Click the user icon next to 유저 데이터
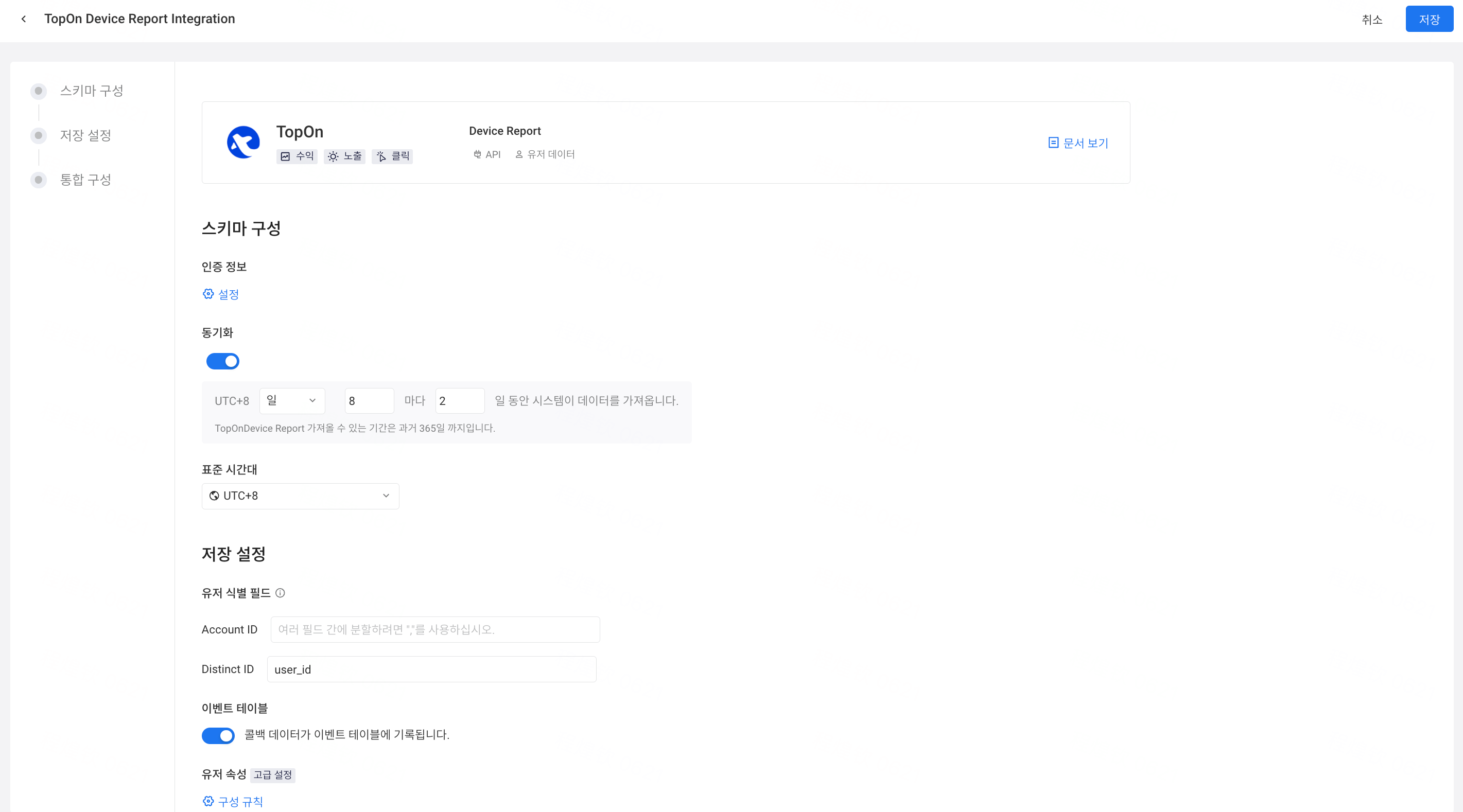 click(x=518, y=154)
